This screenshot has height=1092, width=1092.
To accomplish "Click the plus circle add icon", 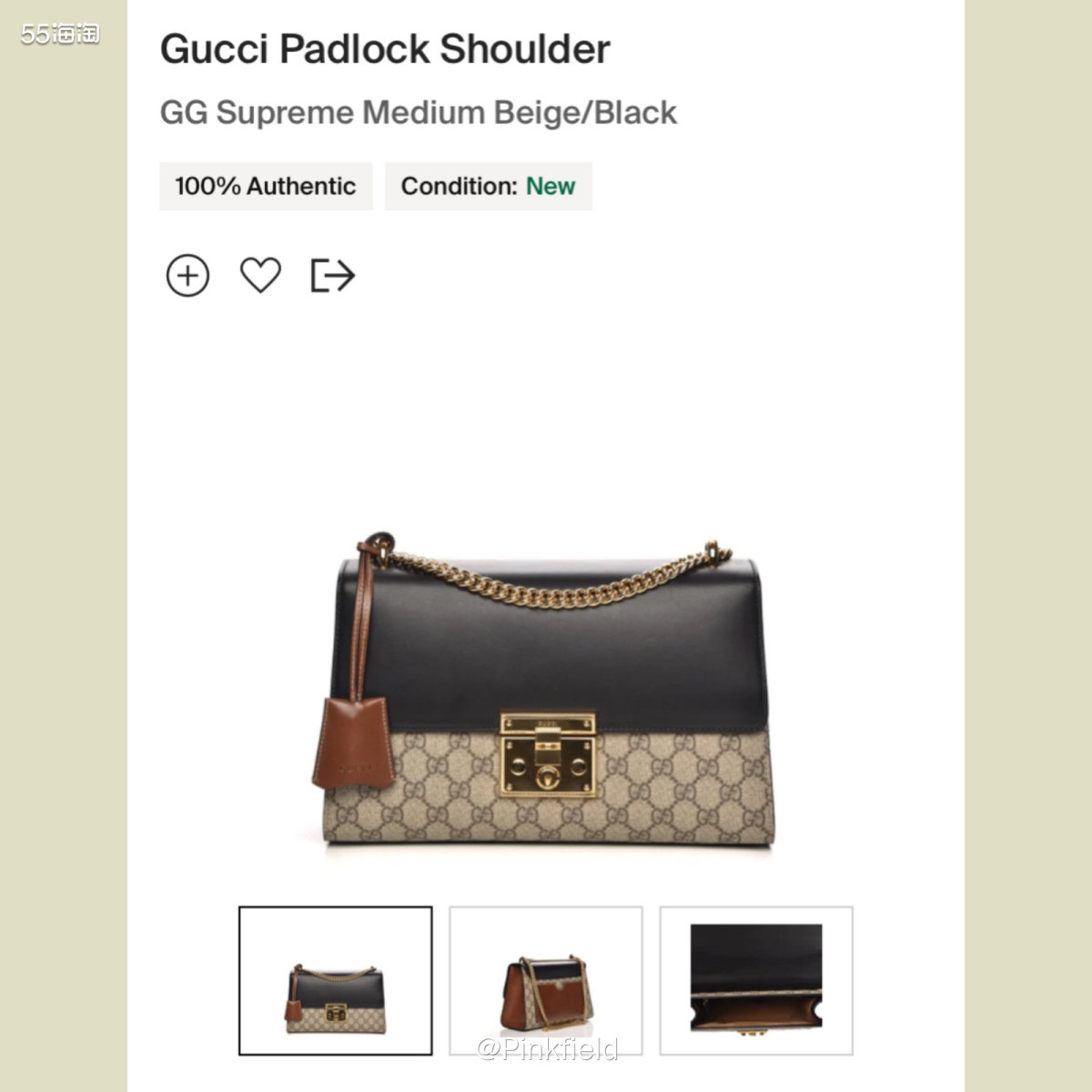I will pos(187,275).
